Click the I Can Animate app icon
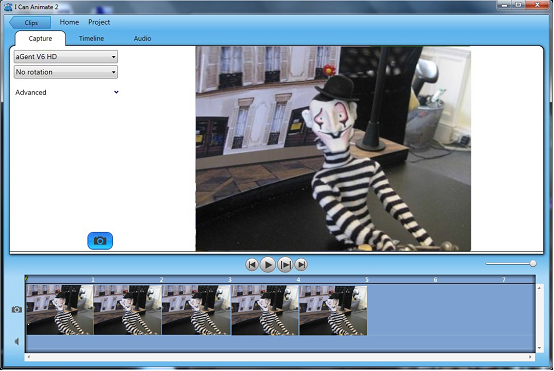 (8, 6)
